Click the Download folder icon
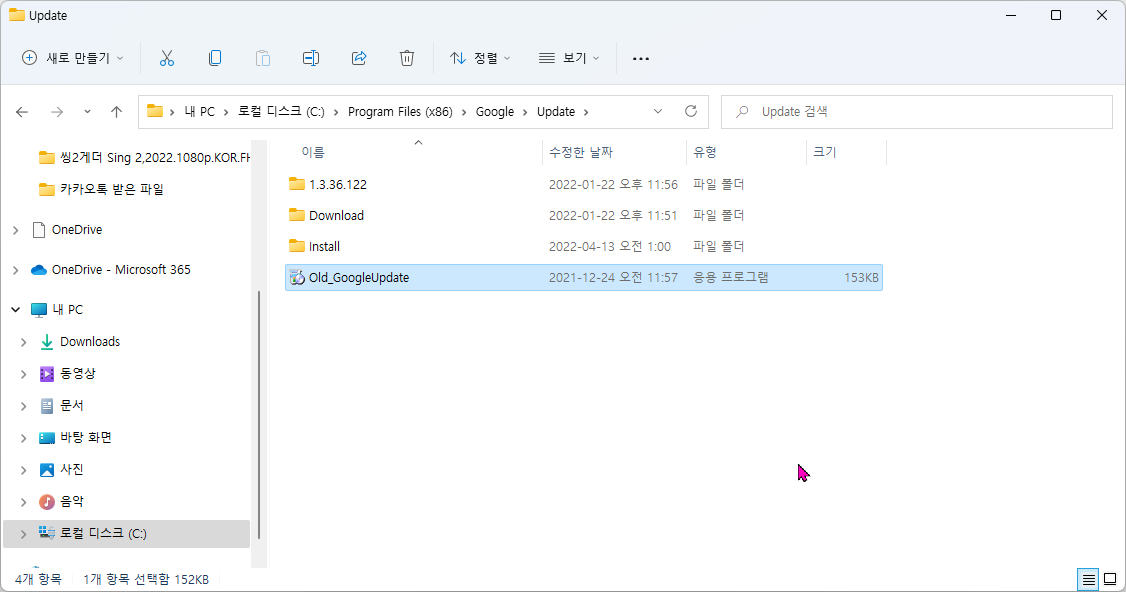The image size is (1126, 592). 297,215
